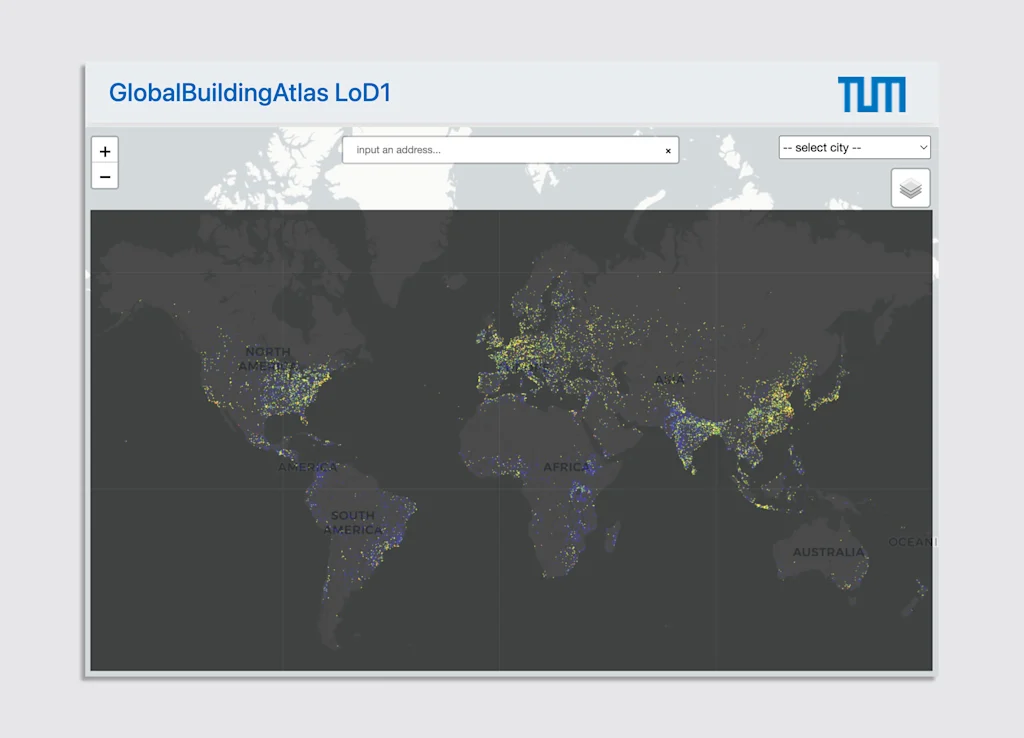Click the GlobalBuildingAtlas LoD1 title
The image size is (1024, 738).
pos(249,93)
